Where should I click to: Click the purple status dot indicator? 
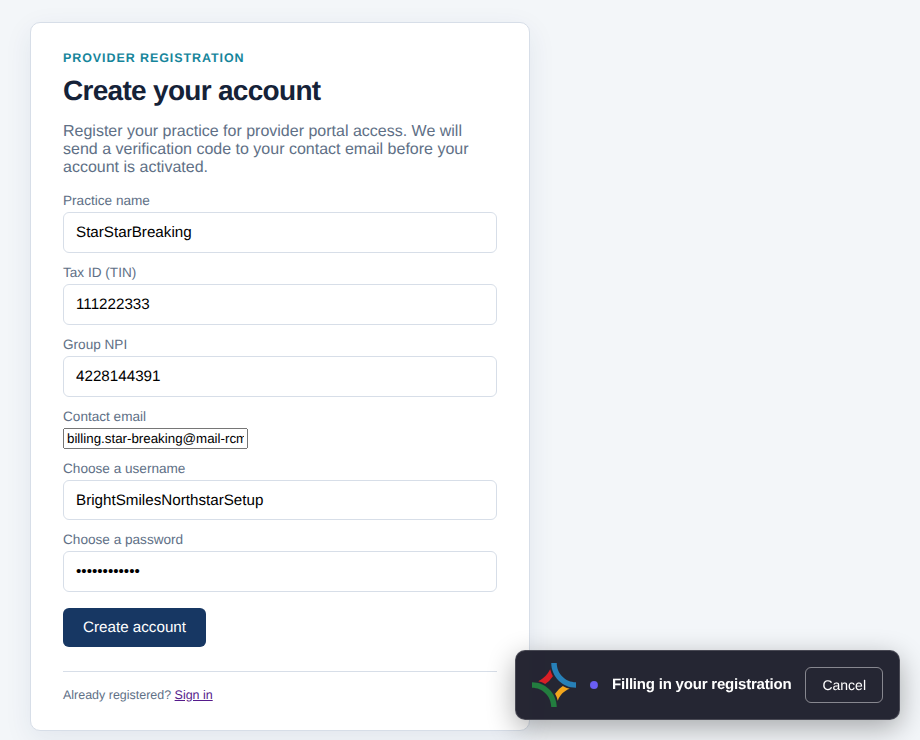click(x=594, y=685)
